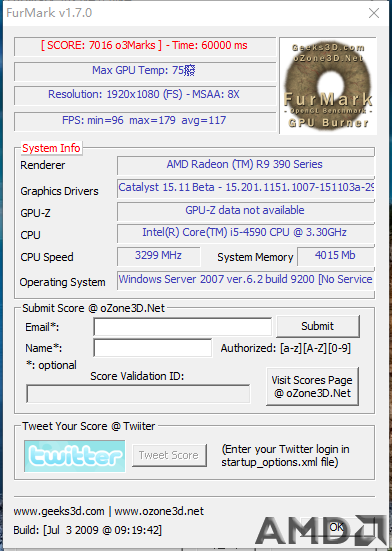Close the FurMark score window
This screenshot has height=551, width=392.
(374, 13)
